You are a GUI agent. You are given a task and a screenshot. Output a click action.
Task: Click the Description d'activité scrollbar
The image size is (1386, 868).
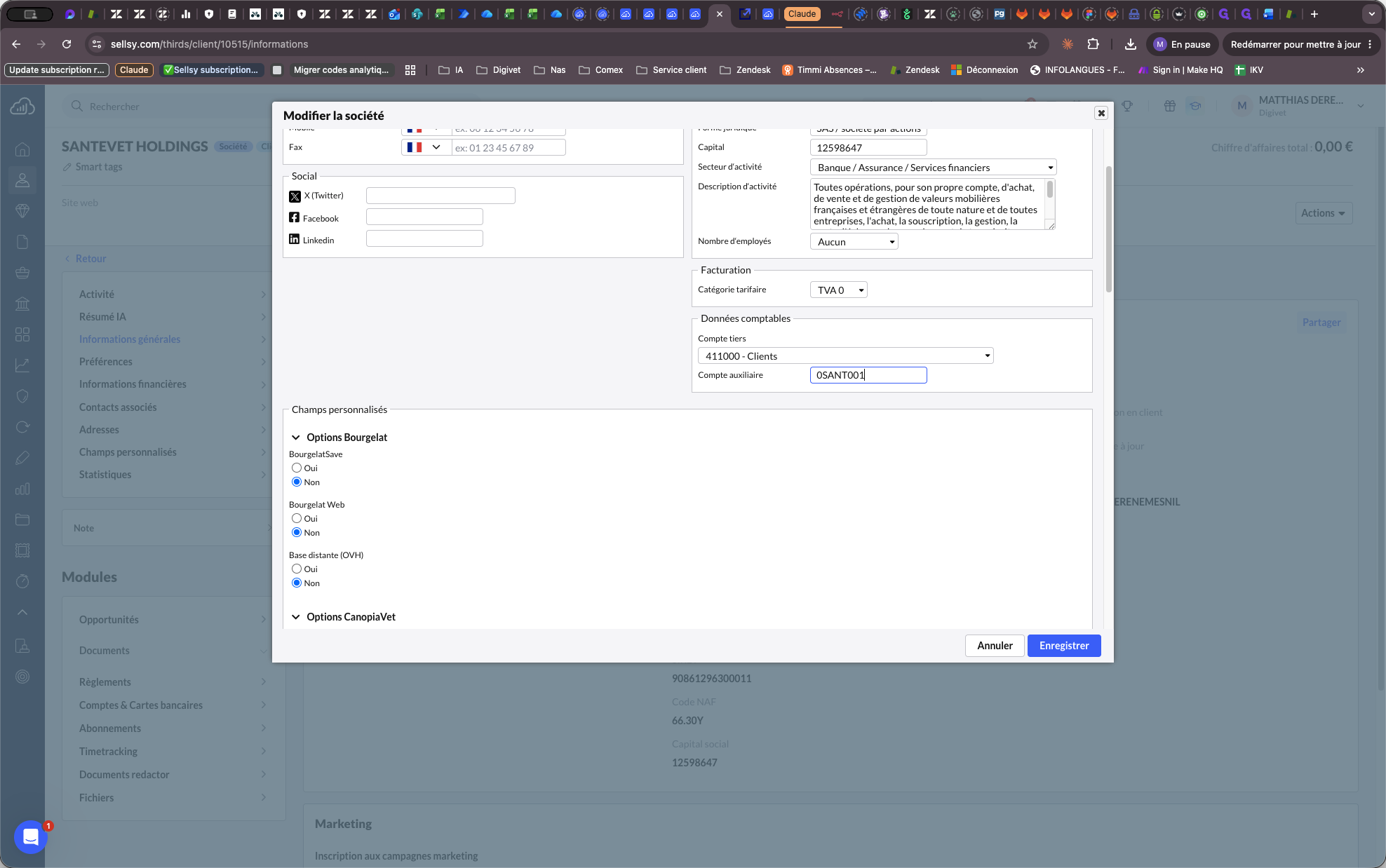[x=1049, y=189]
